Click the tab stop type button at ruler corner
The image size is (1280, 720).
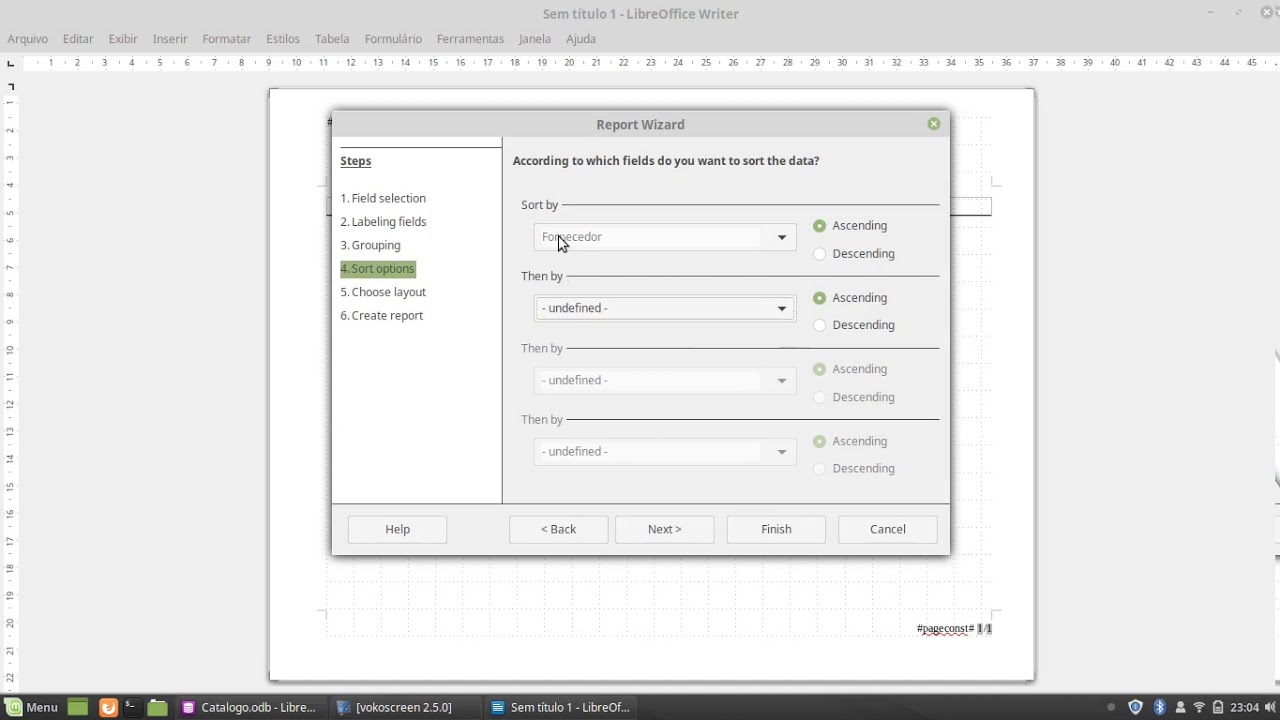point(11,63)
